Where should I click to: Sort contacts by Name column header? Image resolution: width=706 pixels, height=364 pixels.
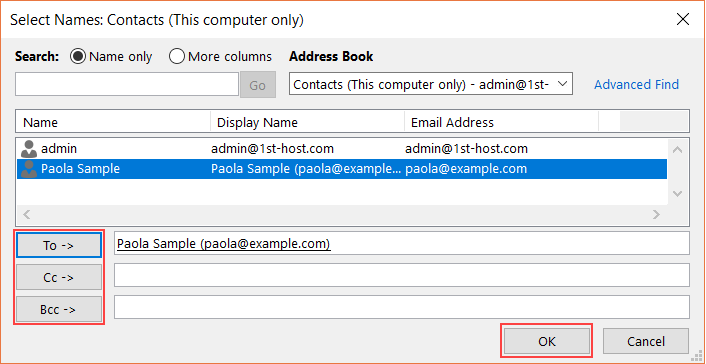tap(113, 123)
